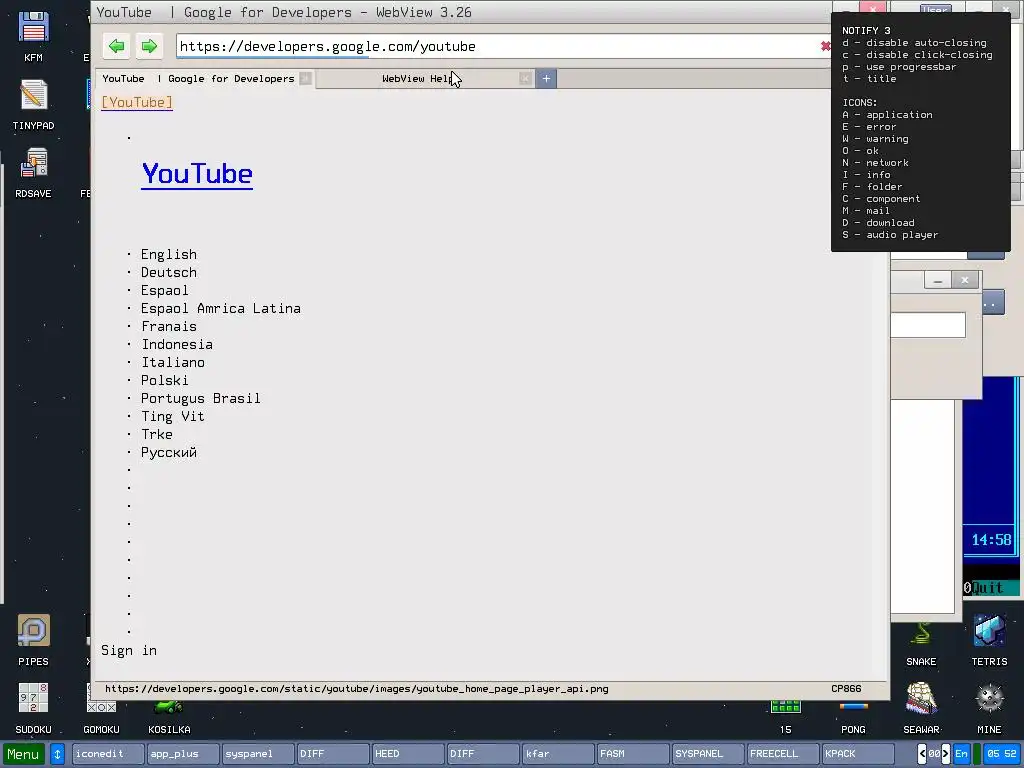The image size is (1024, 768).
Task: Click input field in background dialog window
Action: point(927,325)
